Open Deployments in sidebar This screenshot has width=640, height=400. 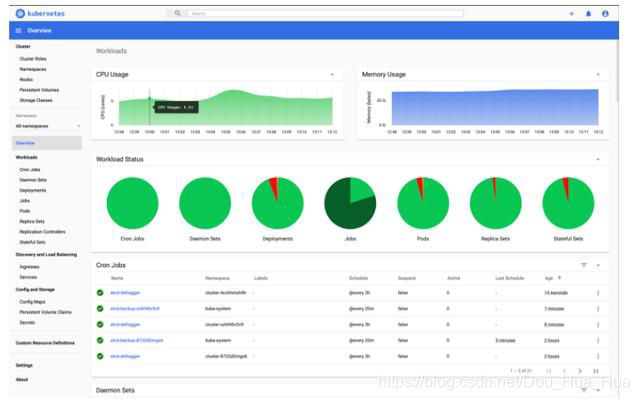click(33, 191)
